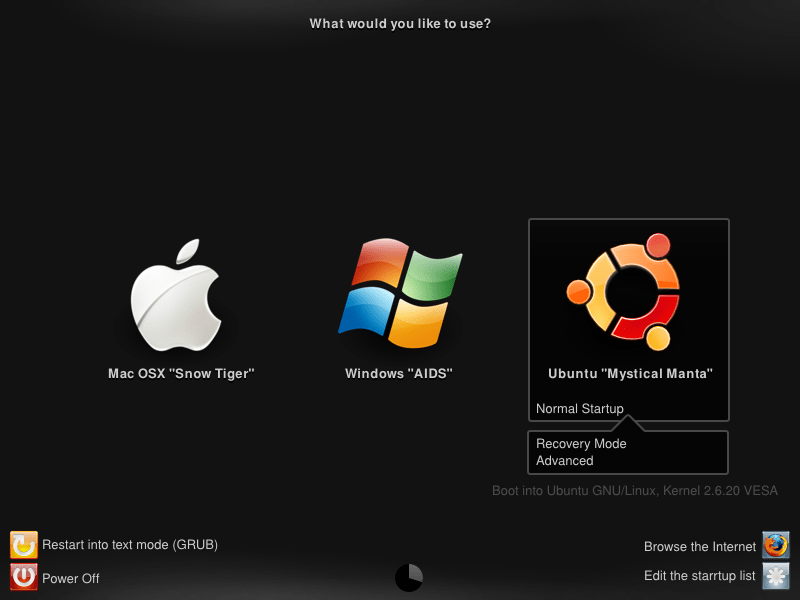This screenshot has height=600, width=800.
Task: Open Firefox to browse the Internet
Action: tap(774, 546)
